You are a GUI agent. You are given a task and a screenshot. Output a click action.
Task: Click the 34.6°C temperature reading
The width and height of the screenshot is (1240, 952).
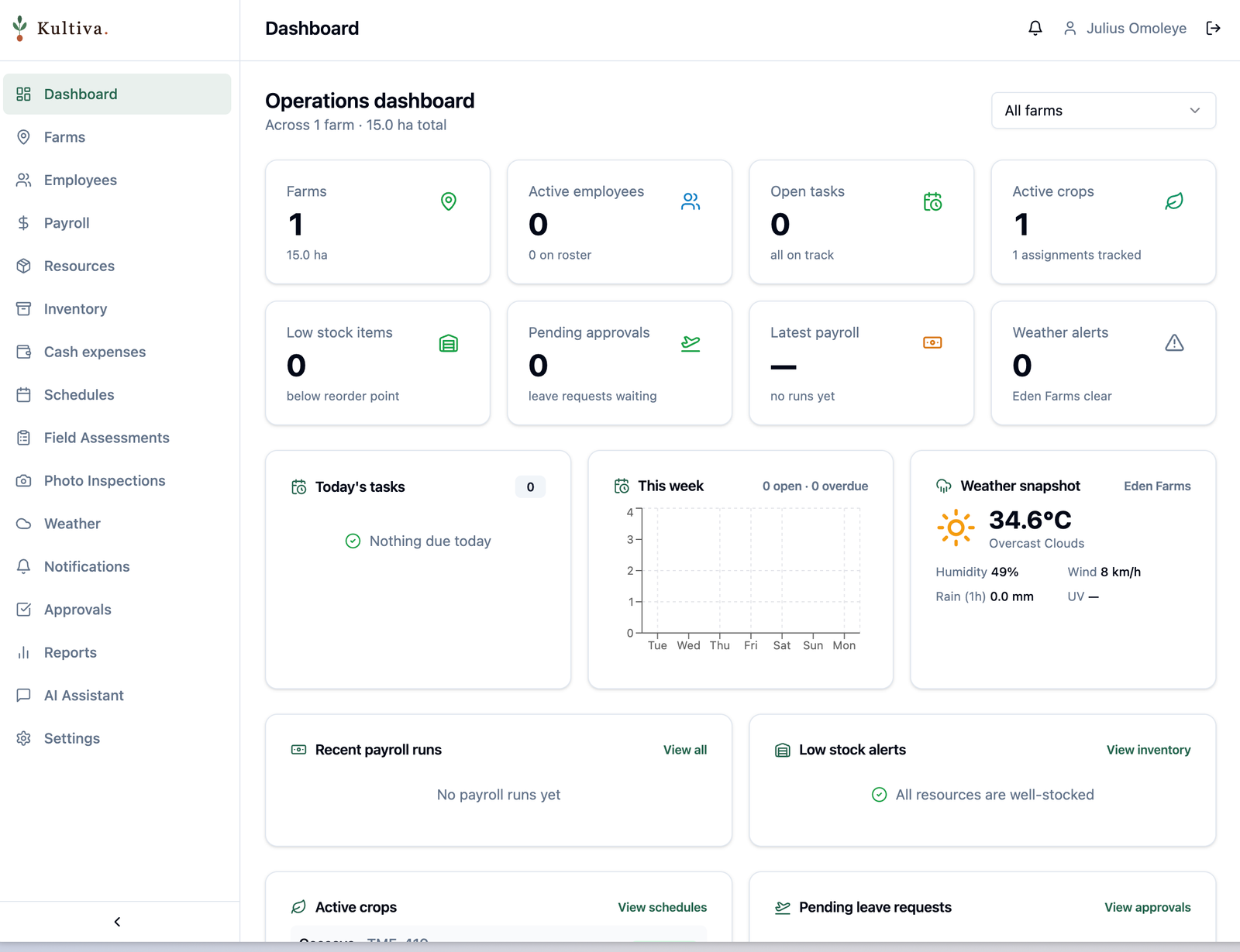click(x=1030, y=520)
